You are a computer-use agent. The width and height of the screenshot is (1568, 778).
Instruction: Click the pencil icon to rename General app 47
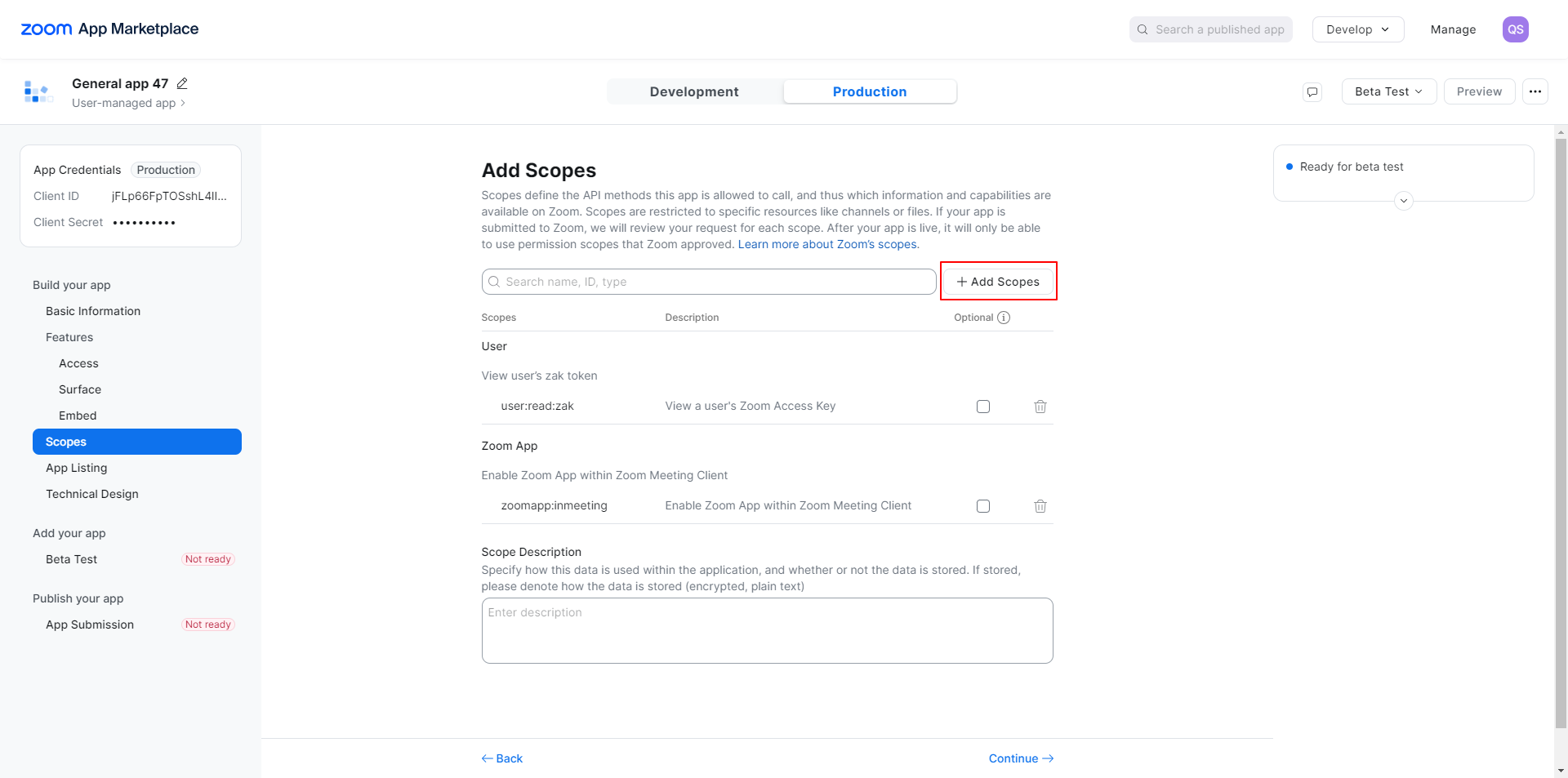click(182, 83)
